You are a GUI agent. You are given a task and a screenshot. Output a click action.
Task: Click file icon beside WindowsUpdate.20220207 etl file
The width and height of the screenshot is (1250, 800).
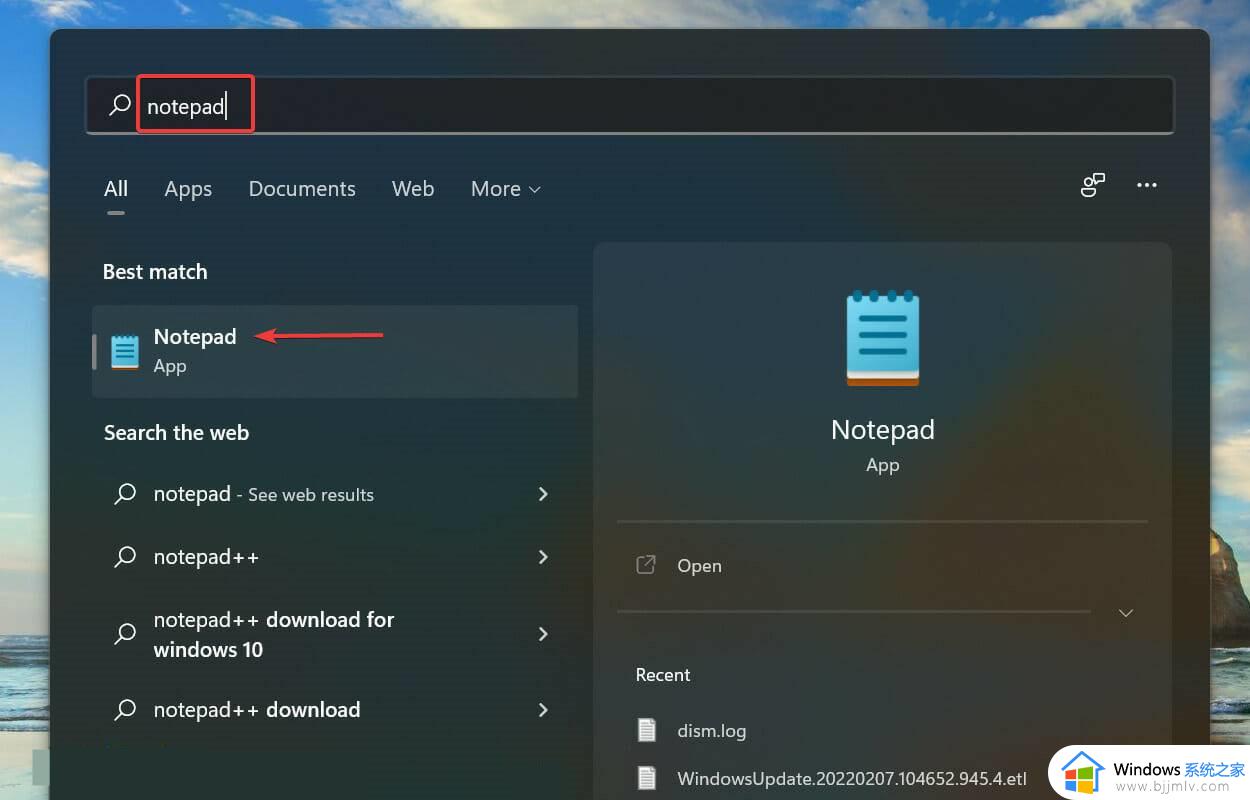(x=647, y=777)
